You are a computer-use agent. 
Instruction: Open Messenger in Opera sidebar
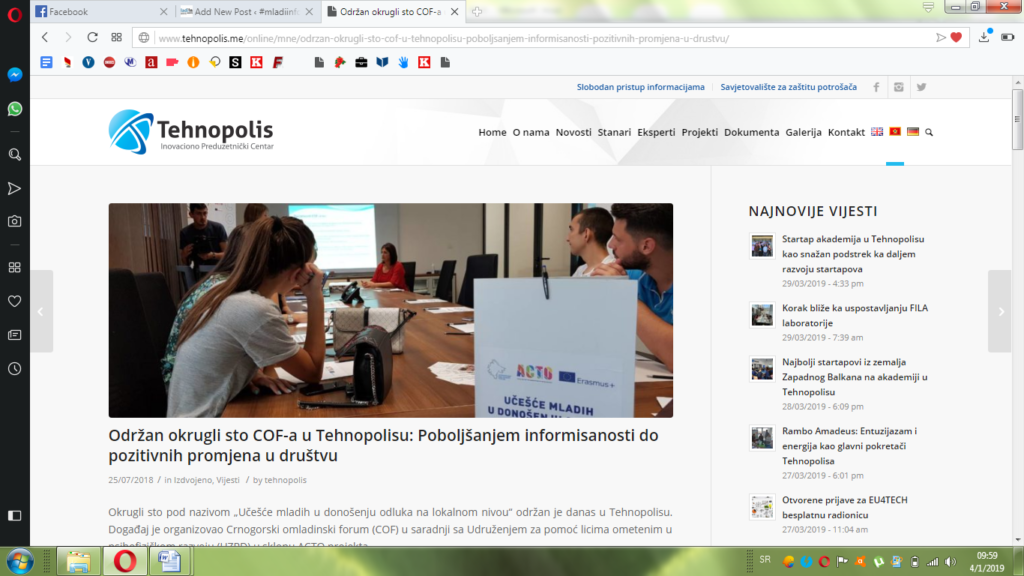[14, 75]
